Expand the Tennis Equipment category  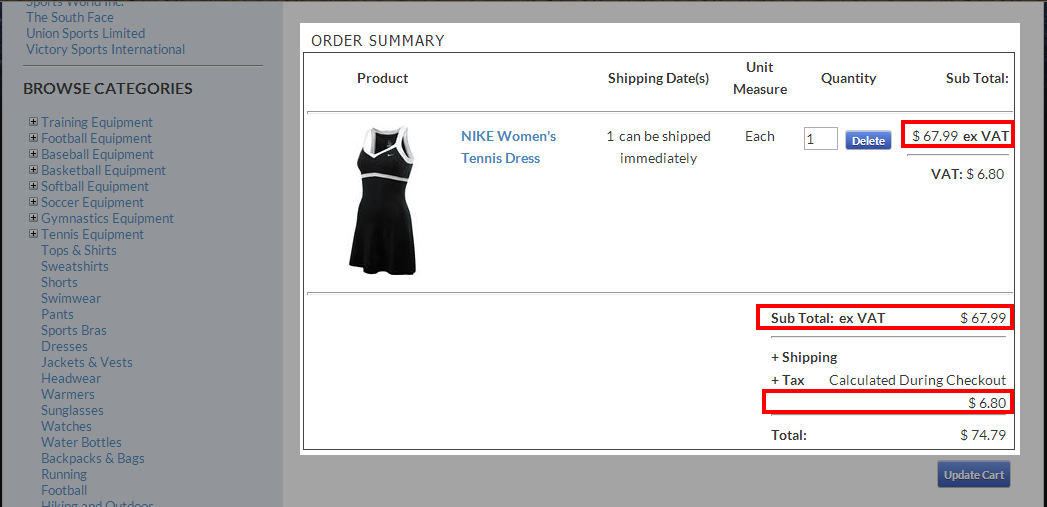click(33, 234)
